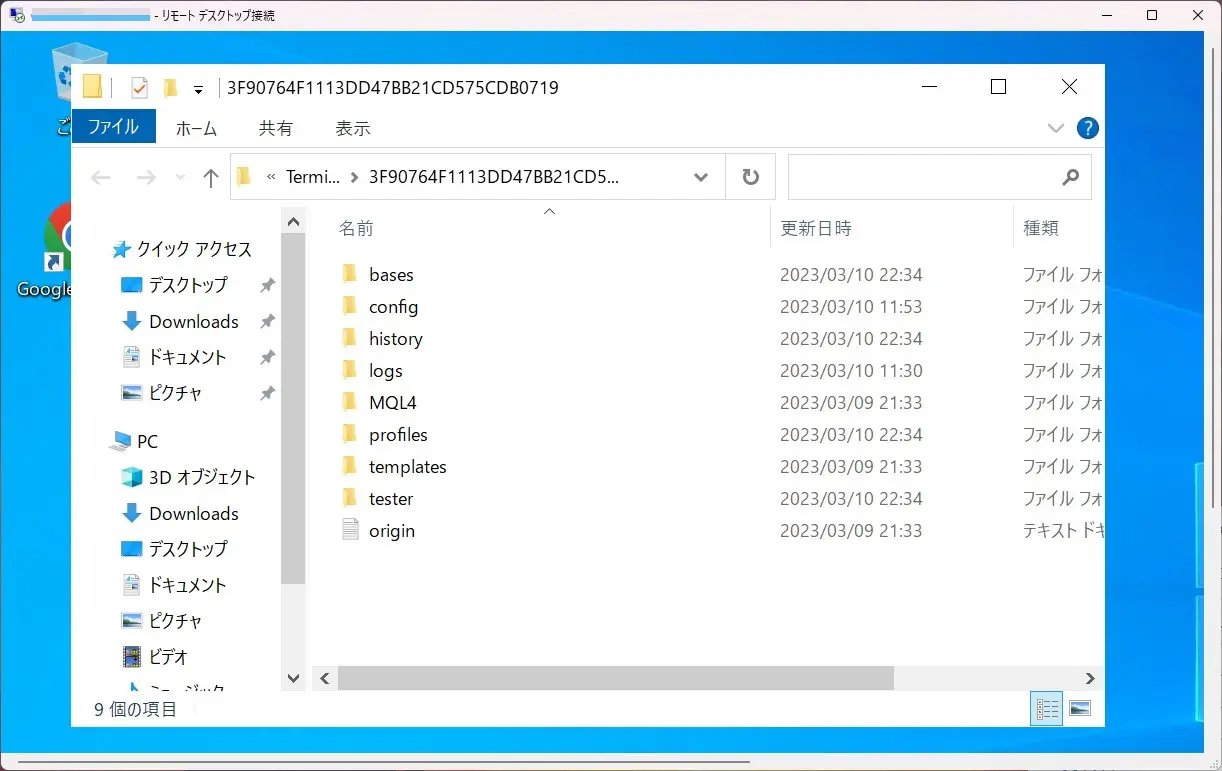Select the origin text file

click(391, 531)
